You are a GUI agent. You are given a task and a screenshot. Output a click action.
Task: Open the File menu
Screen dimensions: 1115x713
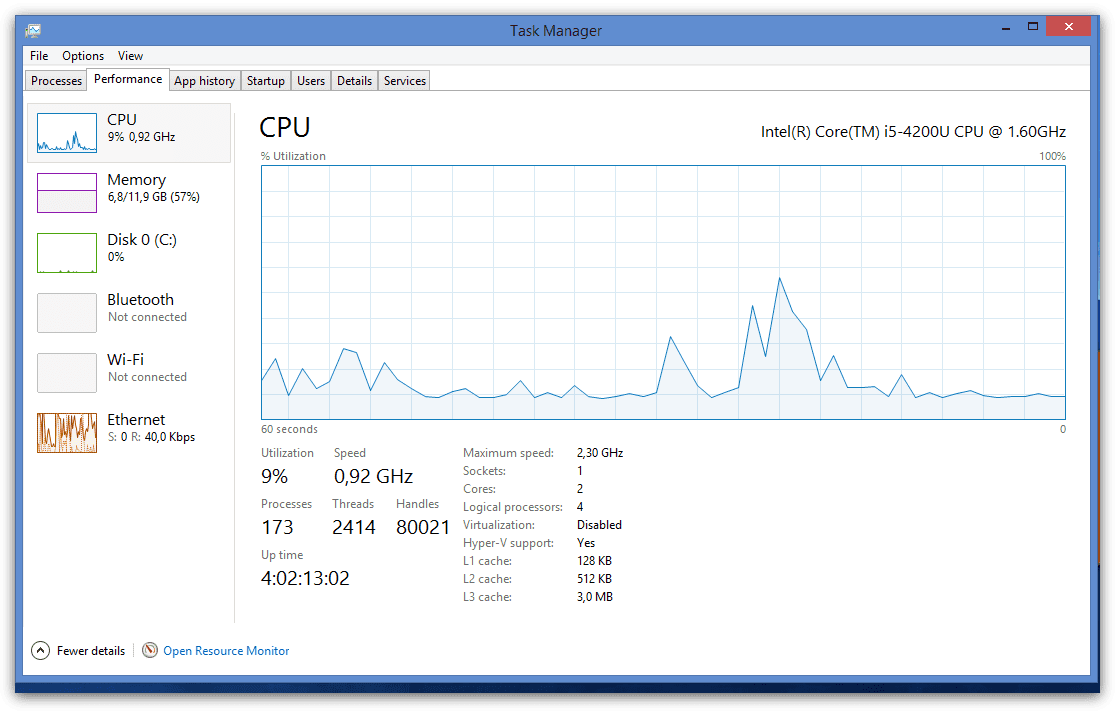point(39,56)
